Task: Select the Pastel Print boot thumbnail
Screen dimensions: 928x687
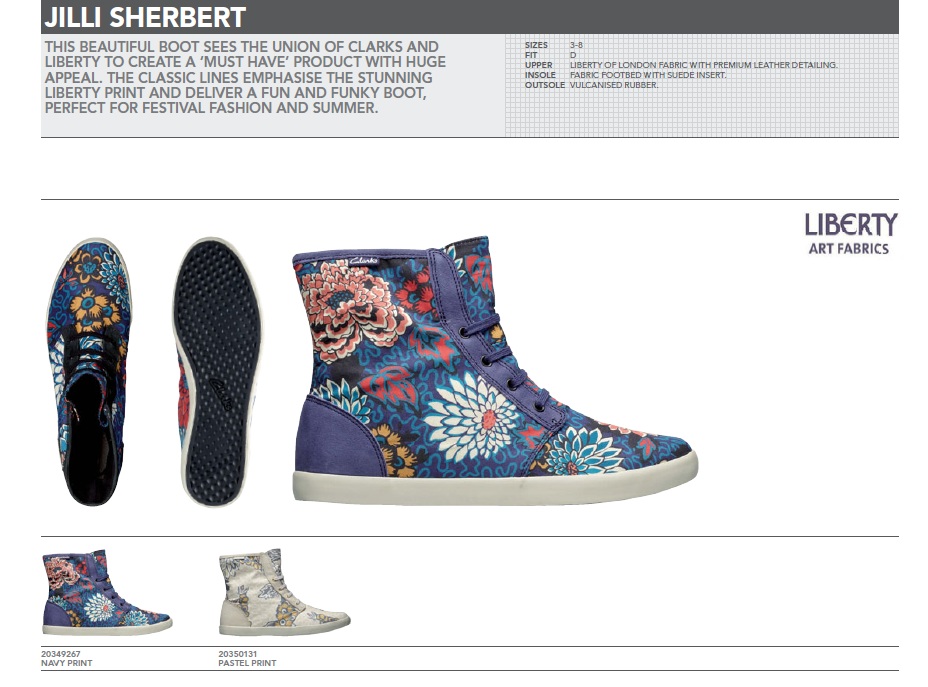Action: coord(285,592)
